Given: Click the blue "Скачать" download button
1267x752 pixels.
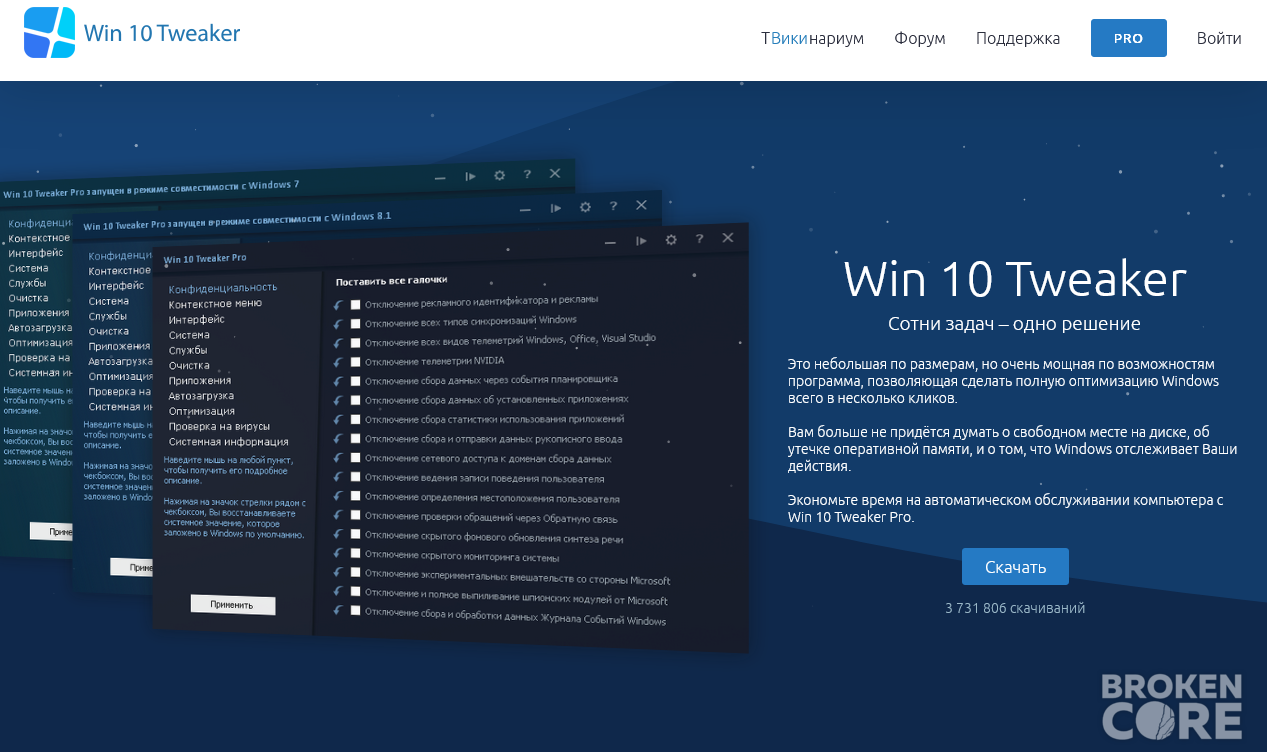Looking at the screenshot, I should (x=1015, y=567).
